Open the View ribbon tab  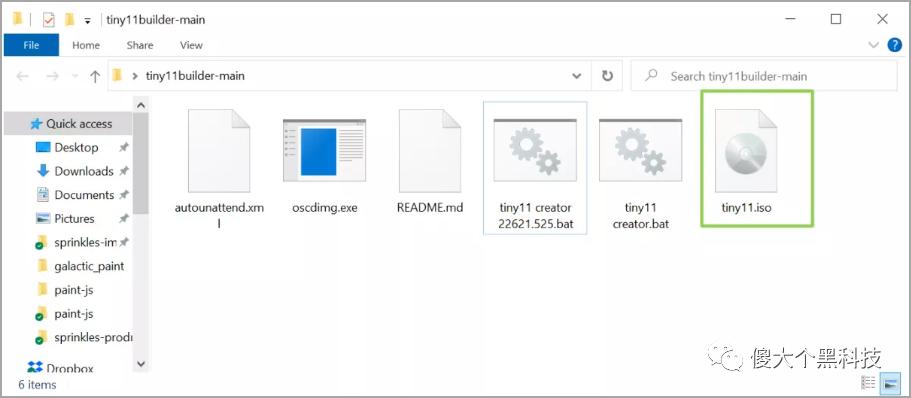(x=191, y=45)
